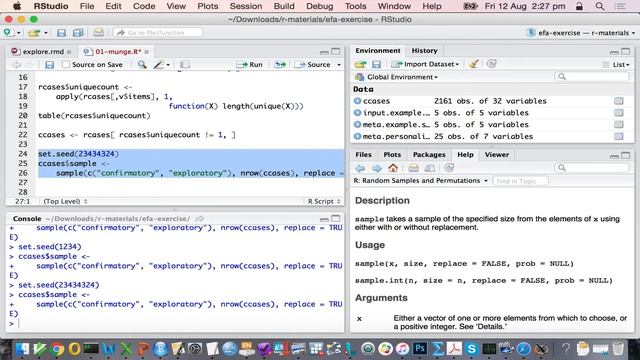The image size is (640, 360).
Task: Re-run previous code region icon
Action: pyautogui.click(x=280, y=64)
